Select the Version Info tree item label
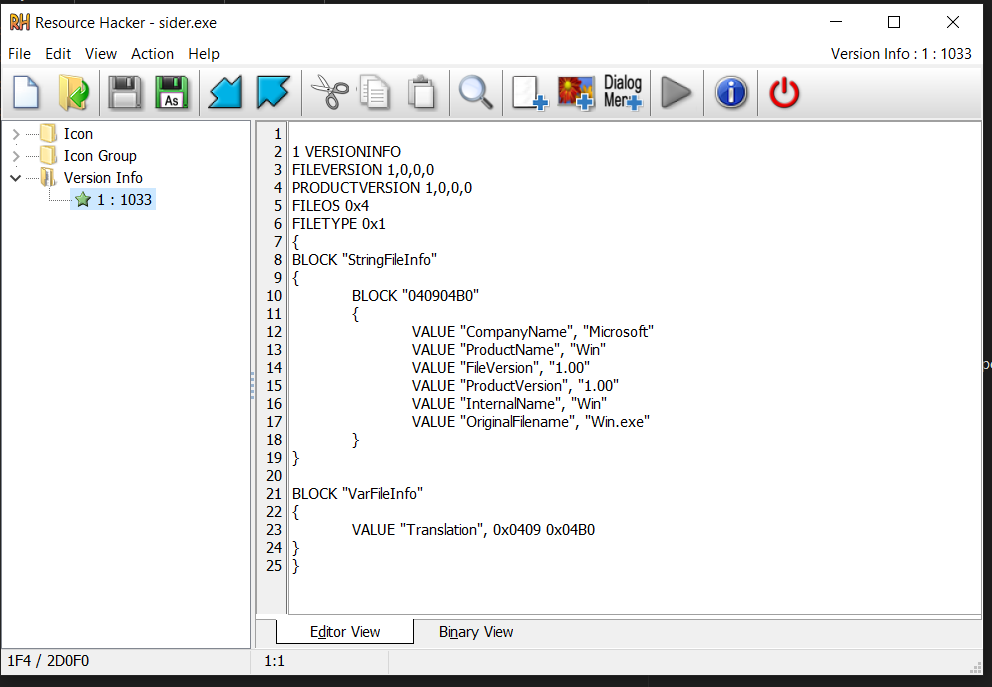Image resolution: width=992 pixels, height=687 pixels. [x=103, y=178]
